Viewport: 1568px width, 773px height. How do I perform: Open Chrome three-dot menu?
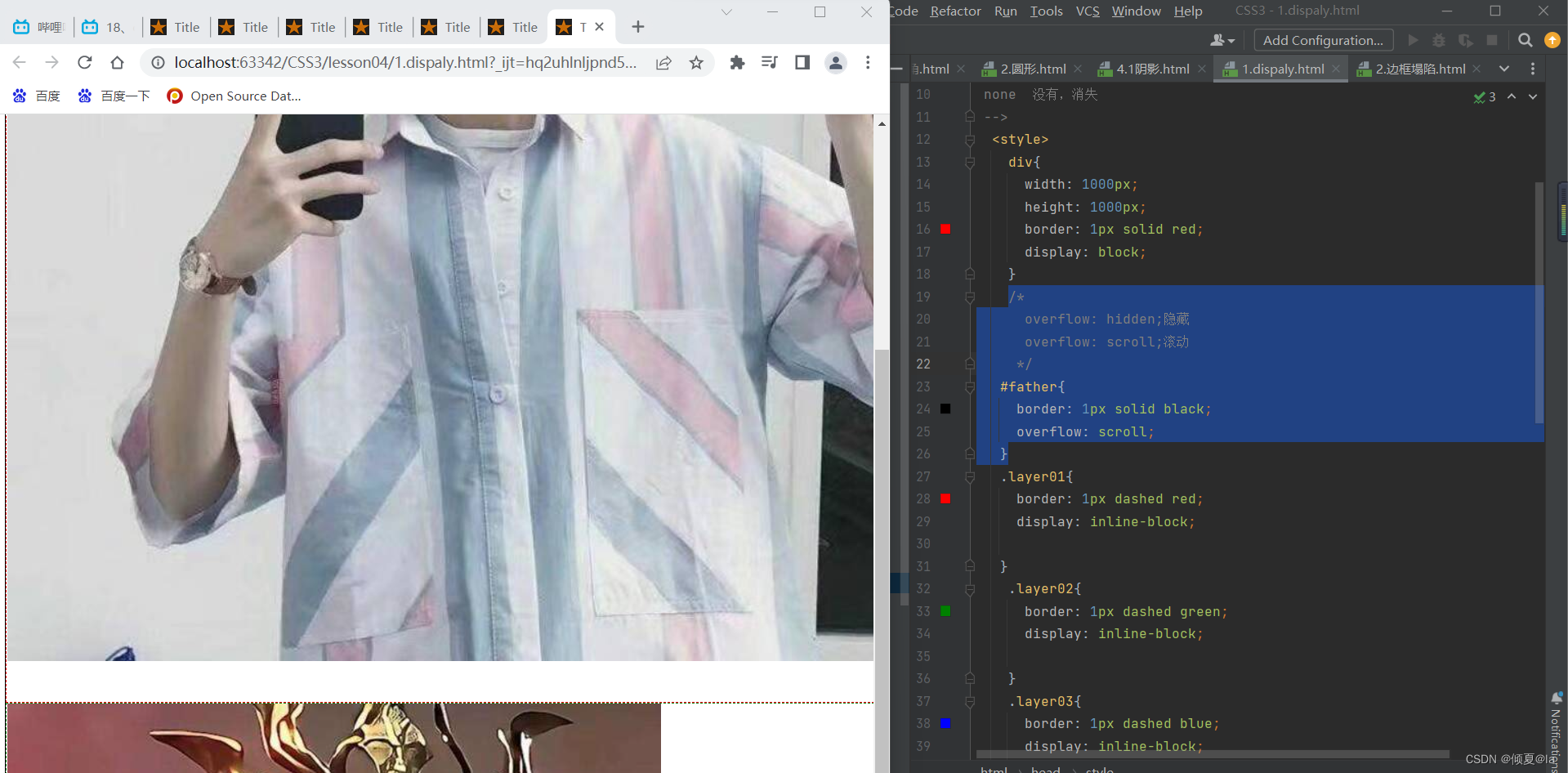pyautogui.click(x=868, y=63)
